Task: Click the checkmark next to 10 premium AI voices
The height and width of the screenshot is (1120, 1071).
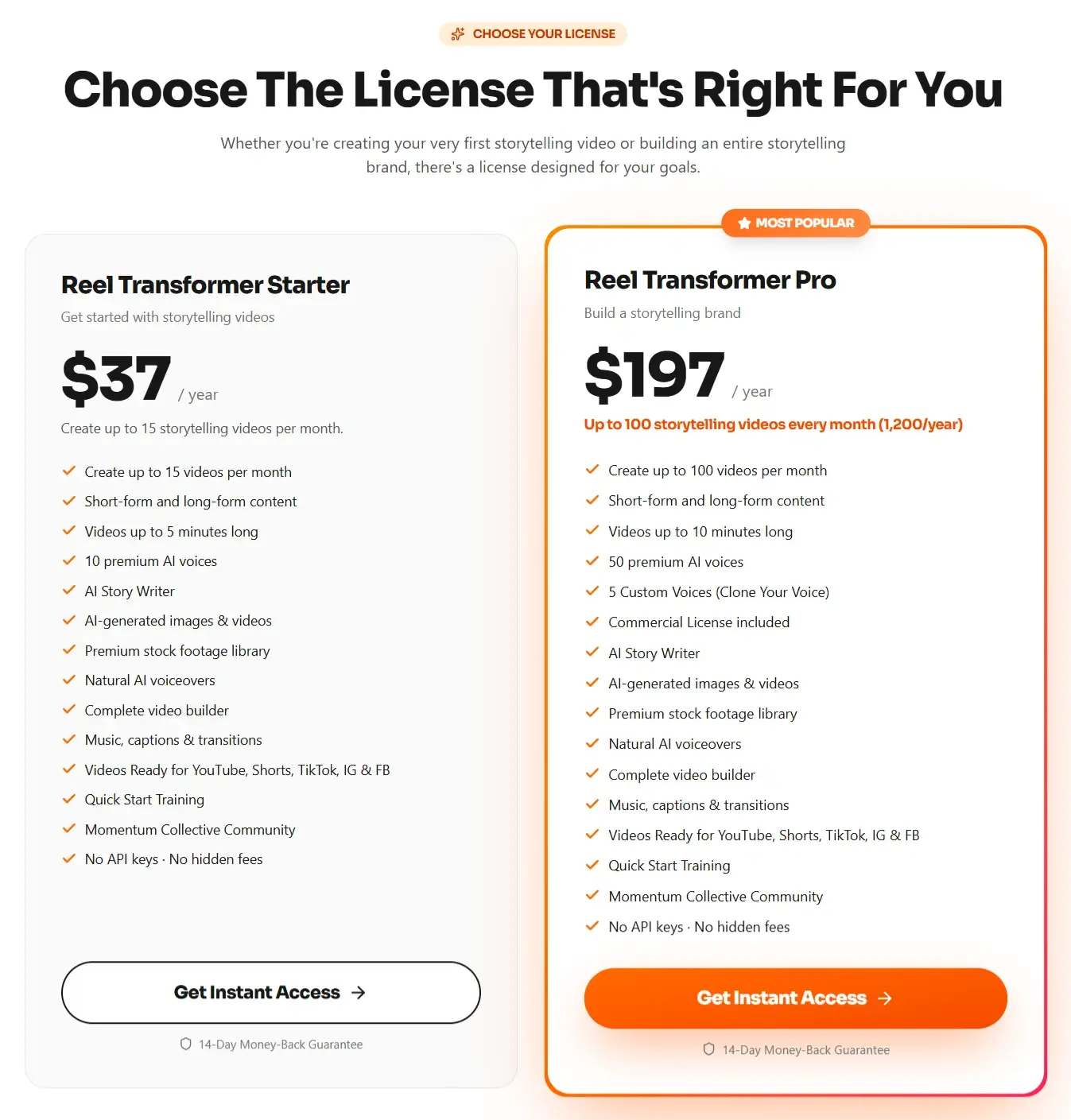Action: click(69, 560)
